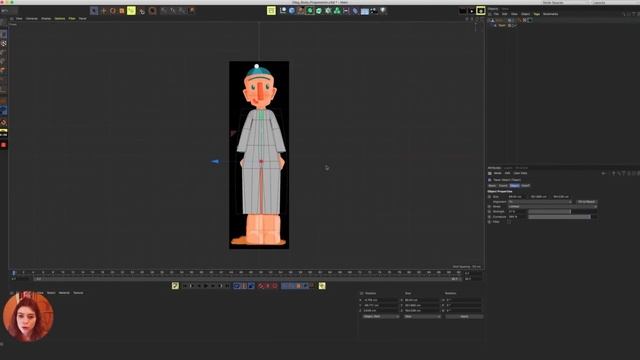
Task: Open the viewport Options menu
Action: [x=60, y=19]
